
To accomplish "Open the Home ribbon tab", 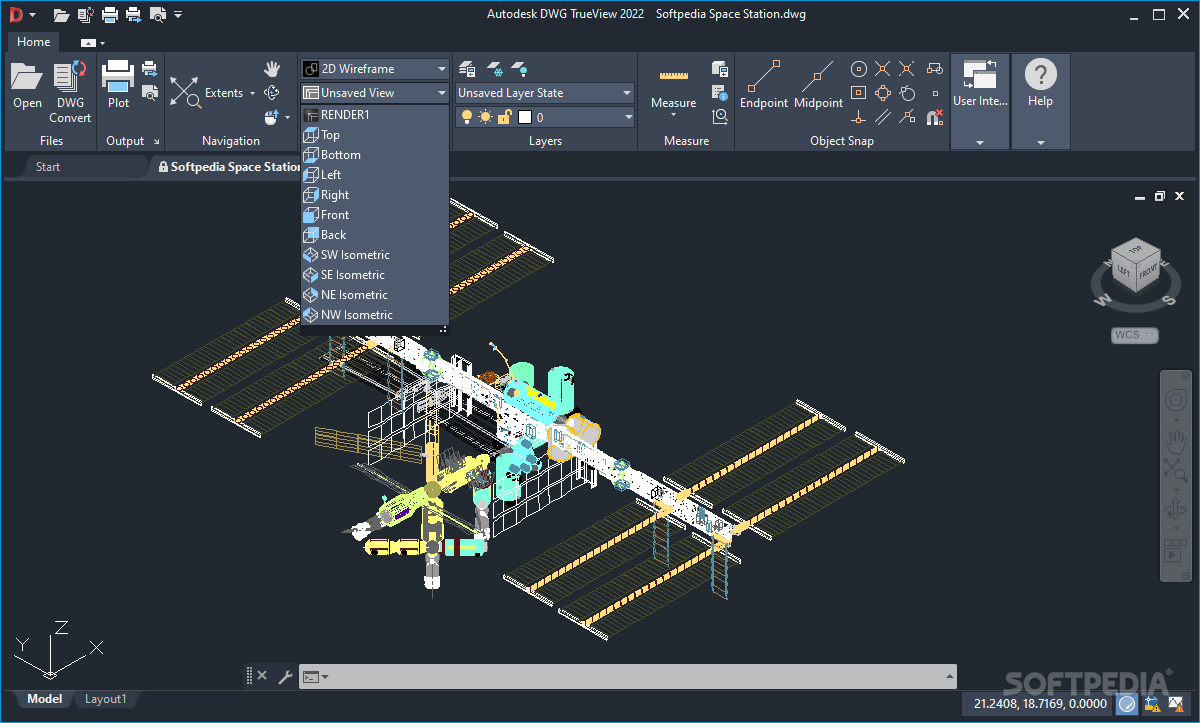I will tap(33, 42).
